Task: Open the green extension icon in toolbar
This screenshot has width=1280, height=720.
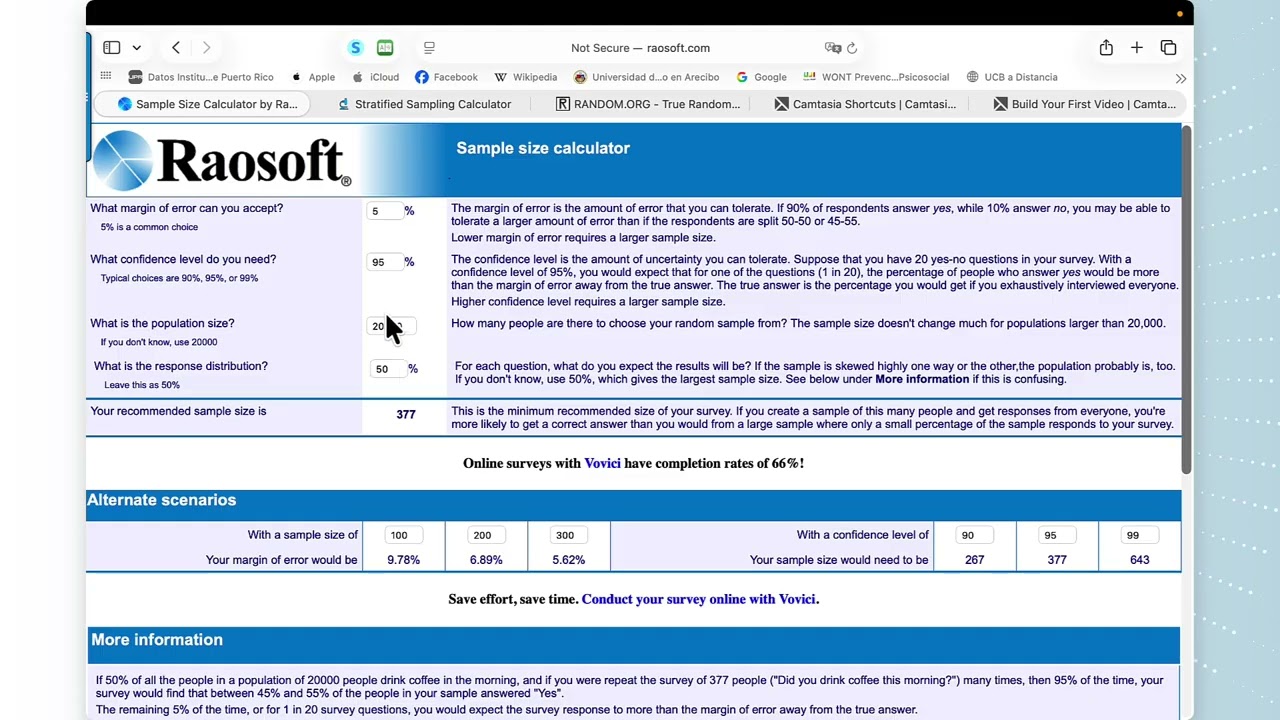Action: [x=385, y=48]
